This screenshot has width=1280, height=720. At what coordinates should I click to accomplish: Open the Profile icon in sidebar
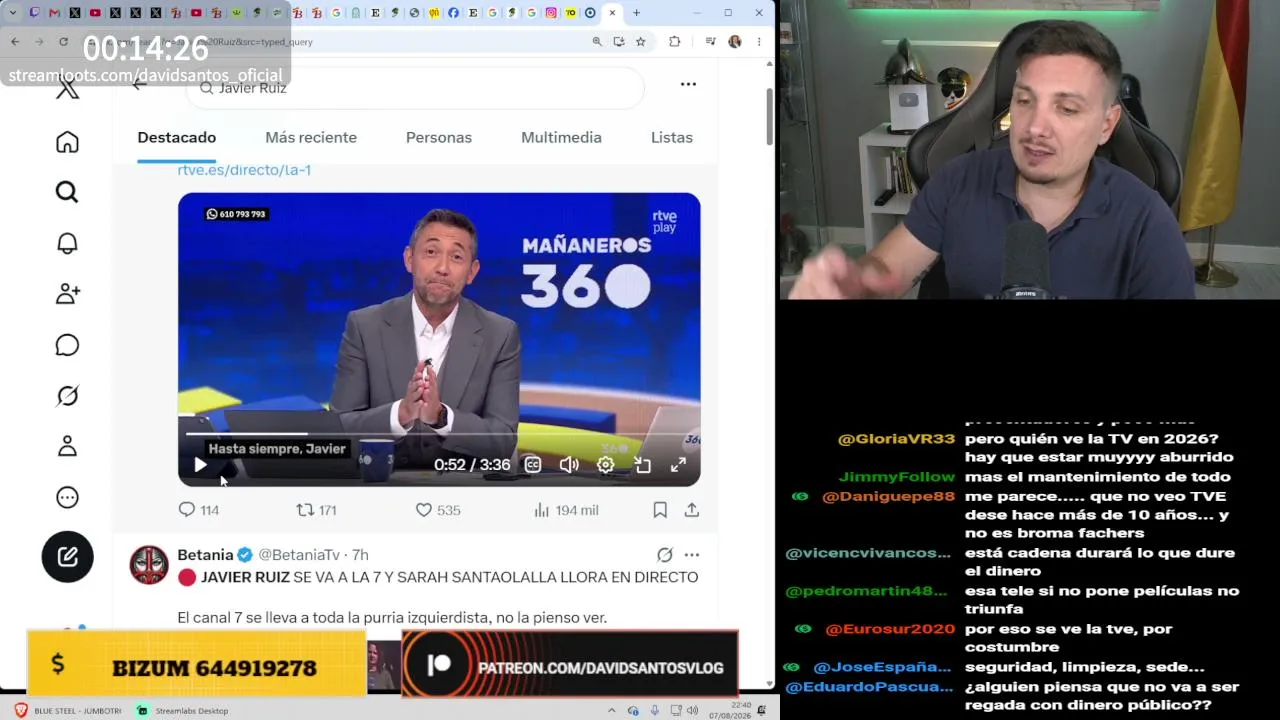point(67,446)
